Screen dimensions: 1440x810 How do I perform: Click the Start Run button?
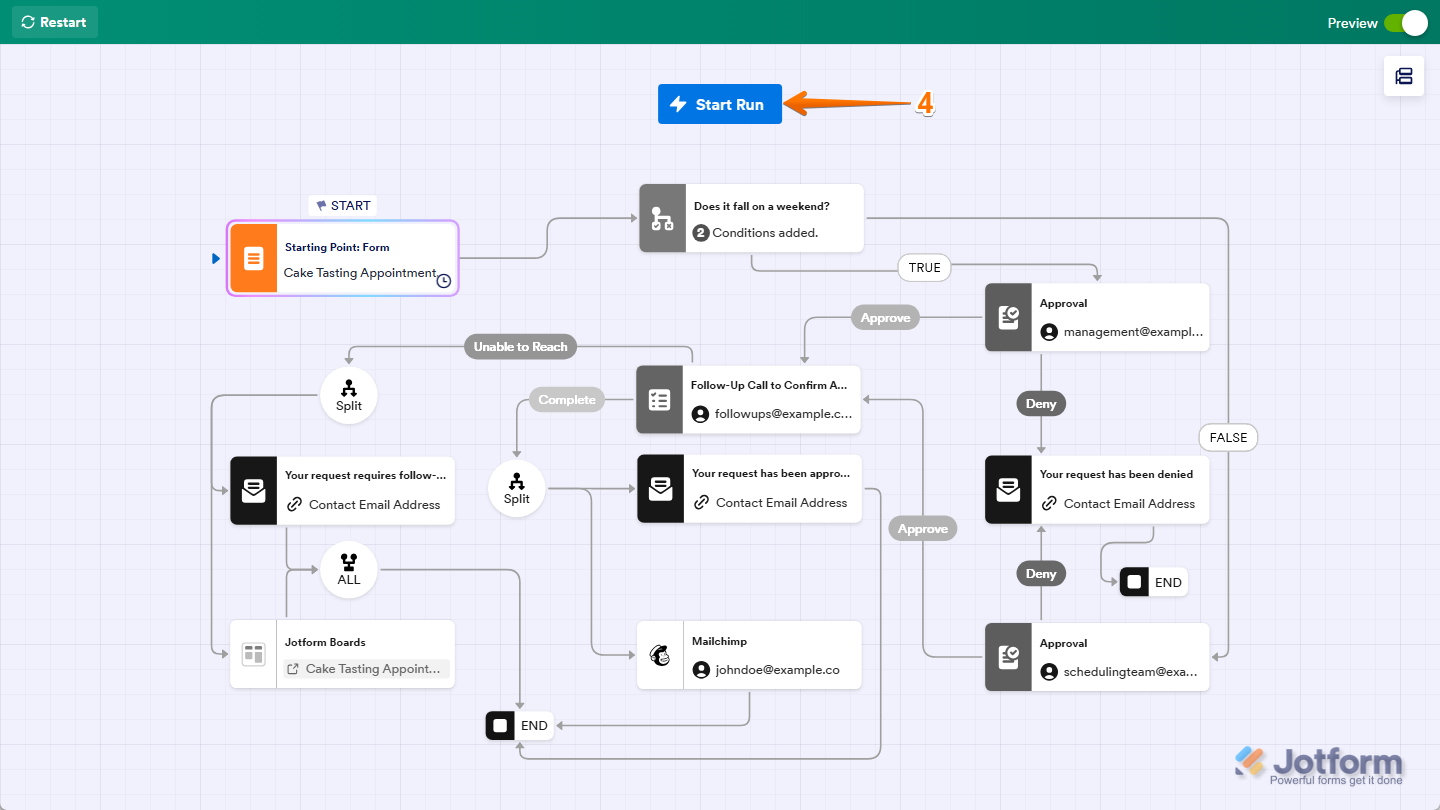point(719,103)
